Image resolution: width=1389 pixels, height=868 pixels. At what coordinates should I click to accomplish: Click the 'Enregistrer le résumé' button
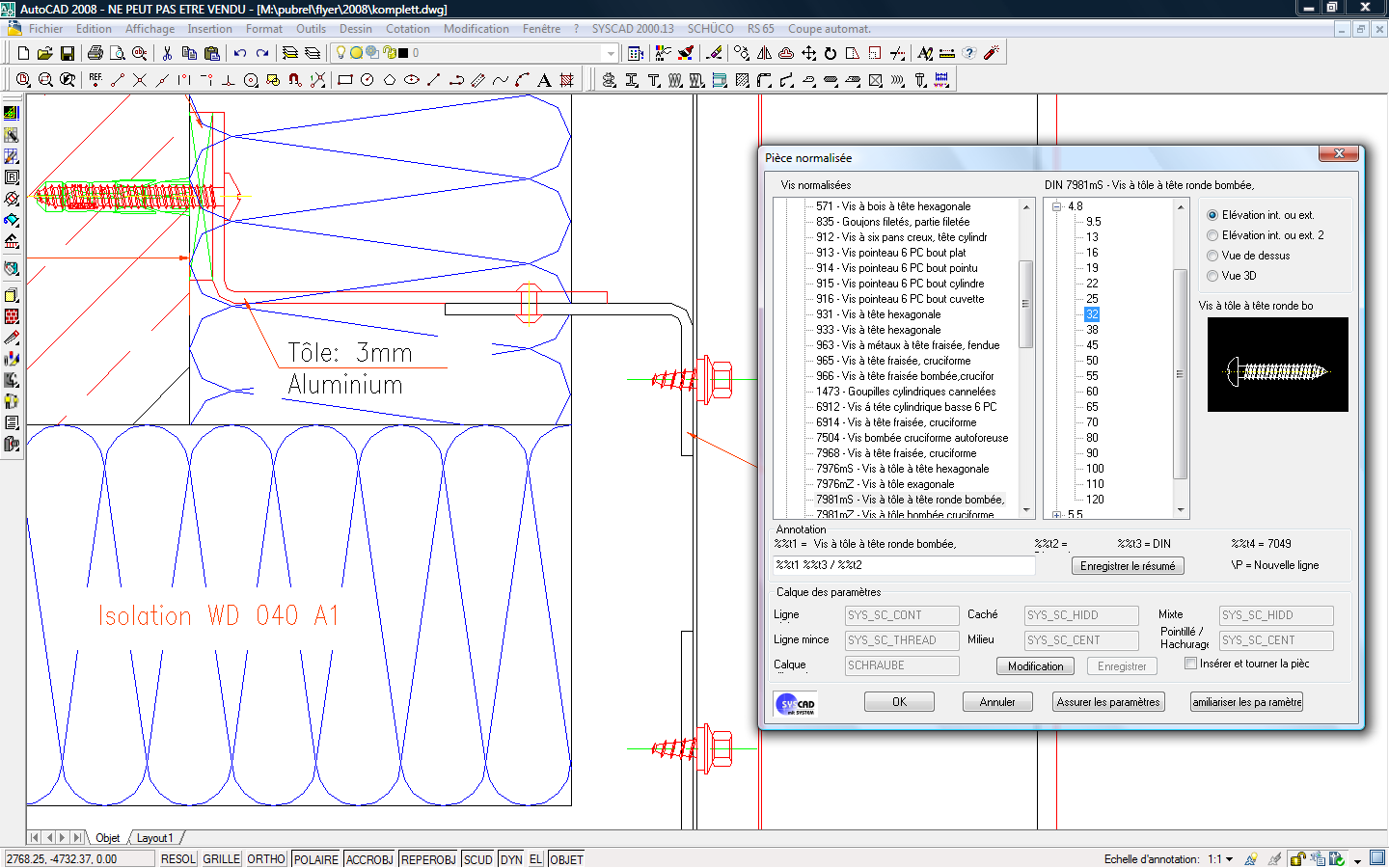pyautogui.click(x=1127, y=566)
